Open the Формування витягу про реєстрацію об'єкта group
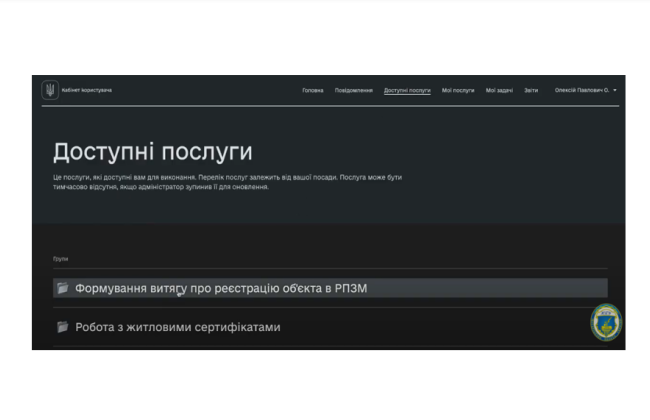Image resolution: width=650 pixels, height=420 pixels. (x=330, y=288)
